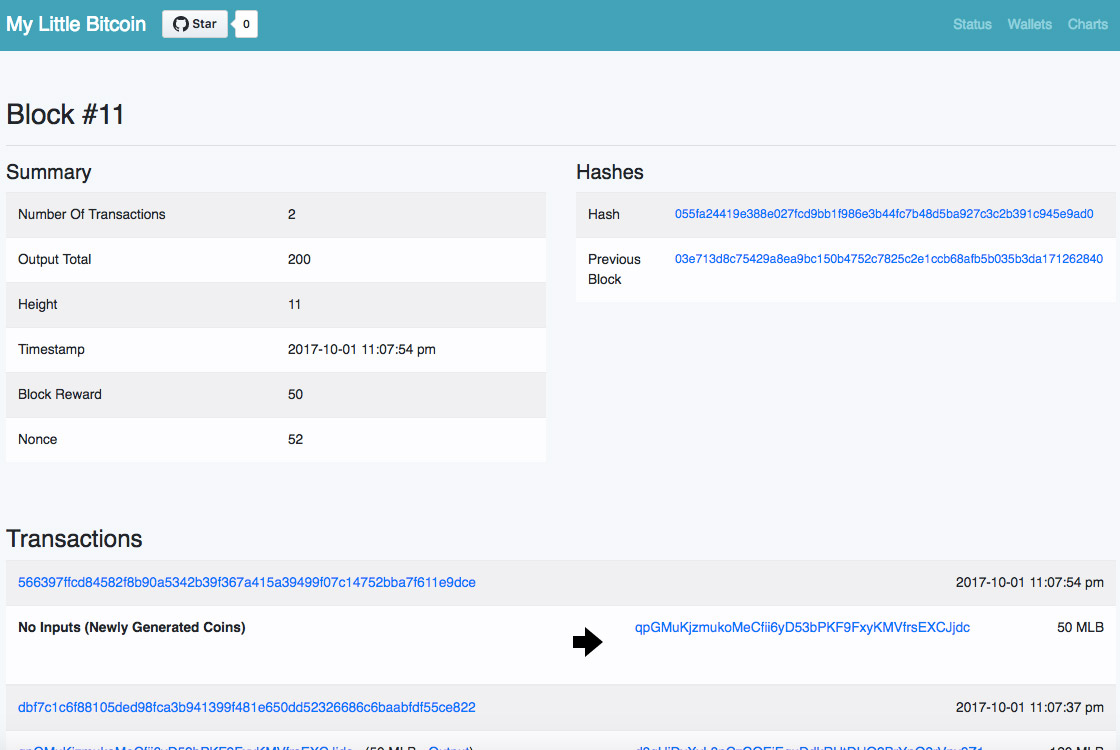Click the GitHub Star button

pos(195,24)
